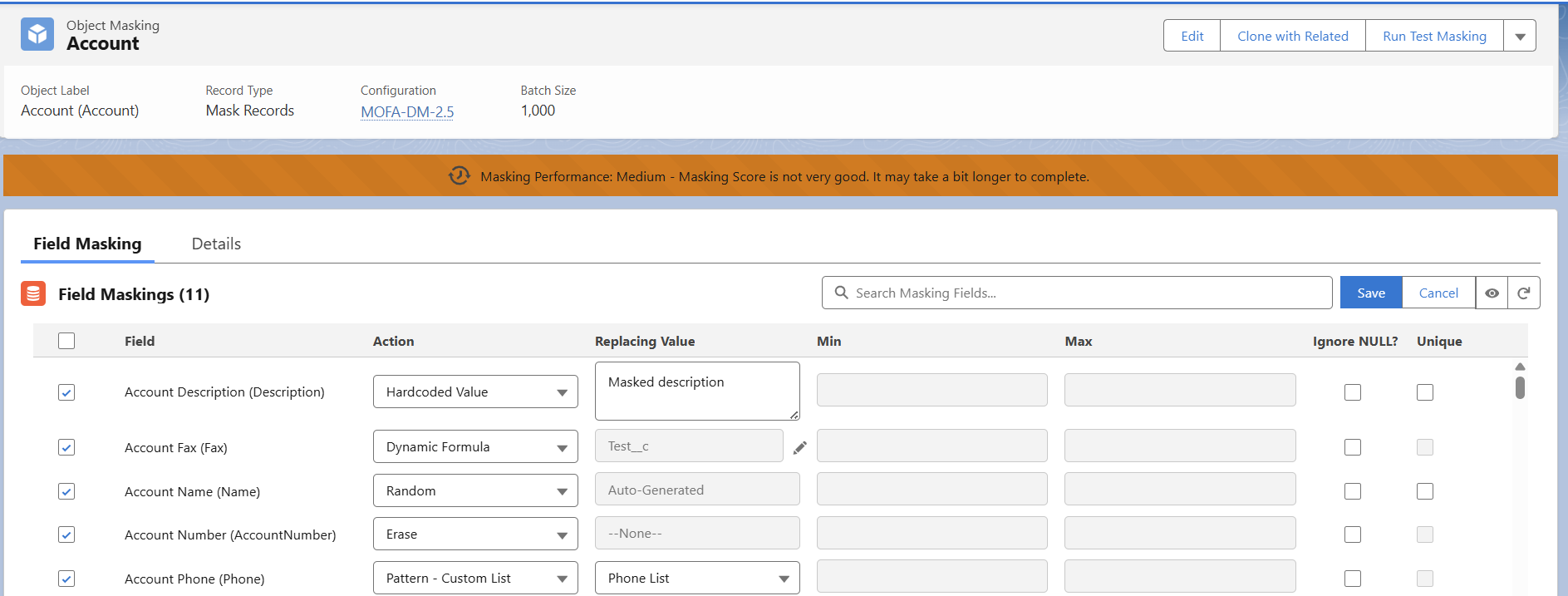Enable Ignore NULL for Account Name
The height and width of the screenshot is (596, 1568).
[x=1352, y=491]
